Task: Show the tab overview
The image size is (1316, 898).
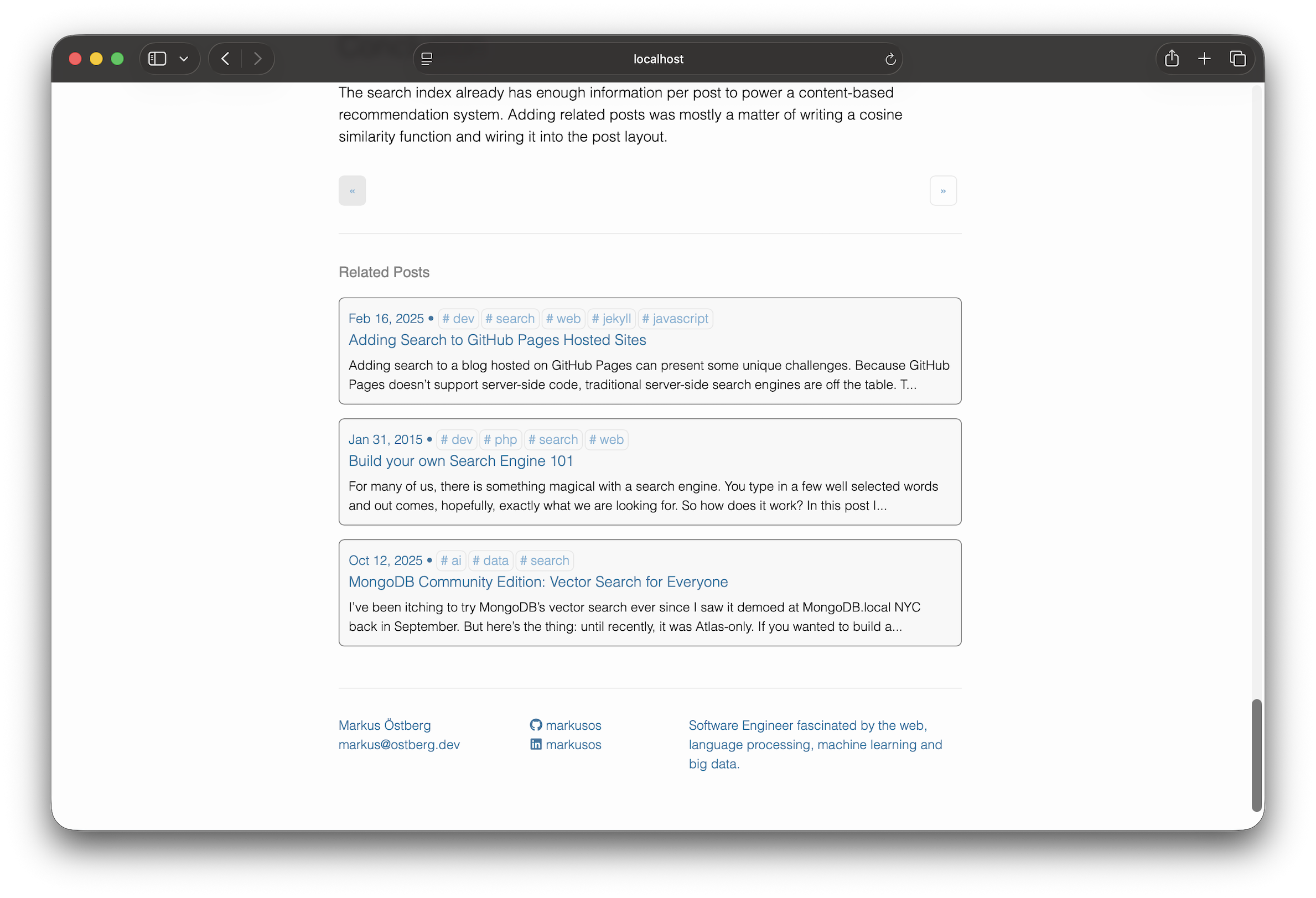Action: (x=1238, y=58)
